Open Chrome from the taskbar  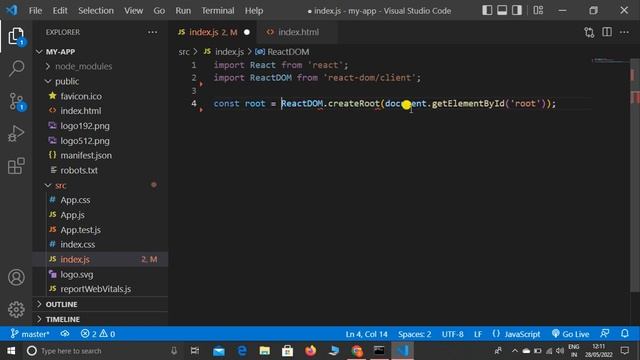click(x=356, y=351)
